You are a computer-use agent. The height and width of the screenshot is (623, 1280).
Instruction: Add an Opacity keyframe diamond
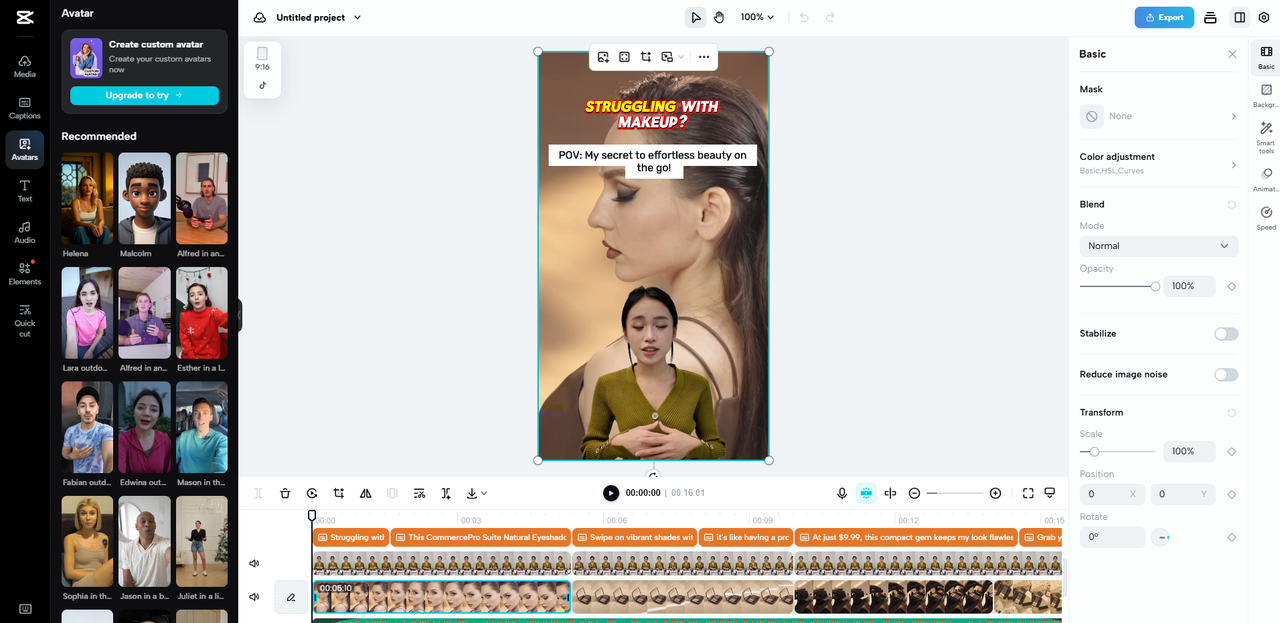tap(1232, 286)
